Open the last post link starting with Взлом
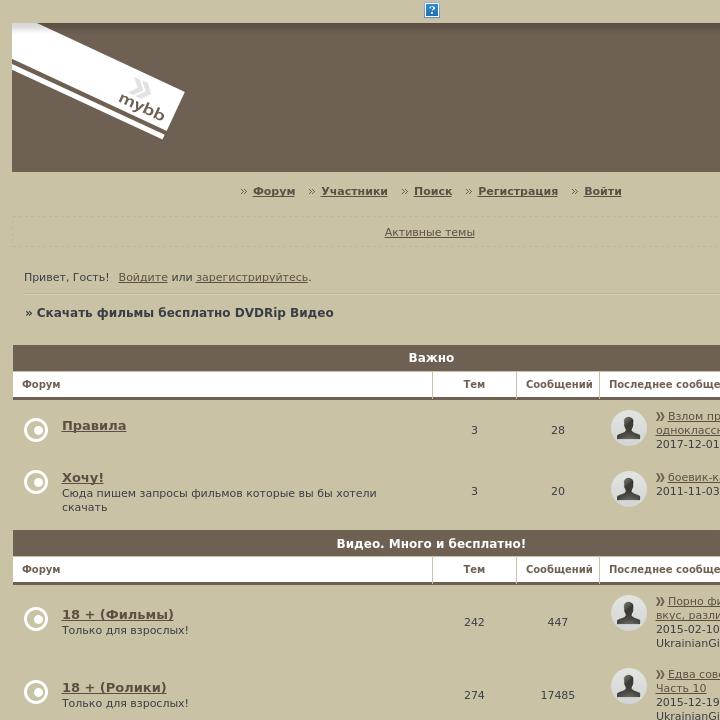 pyautogui.click(x=688, y=423)
